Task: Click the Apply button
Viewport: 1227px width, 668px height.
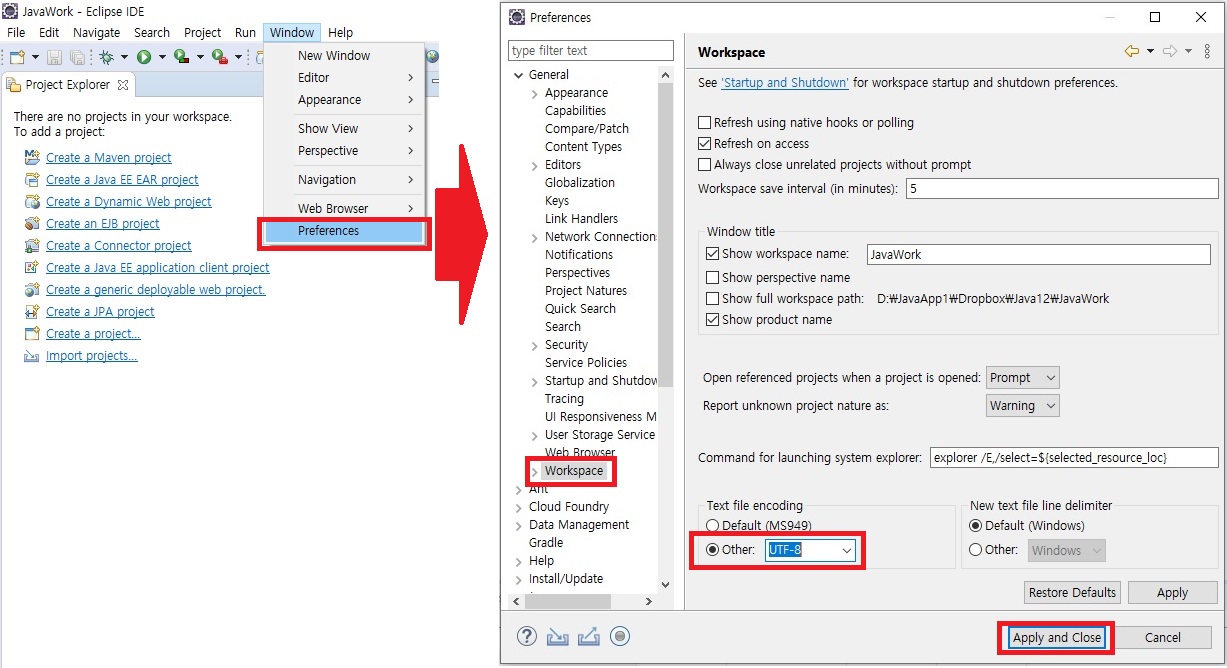Action: tap(1172, 592)
